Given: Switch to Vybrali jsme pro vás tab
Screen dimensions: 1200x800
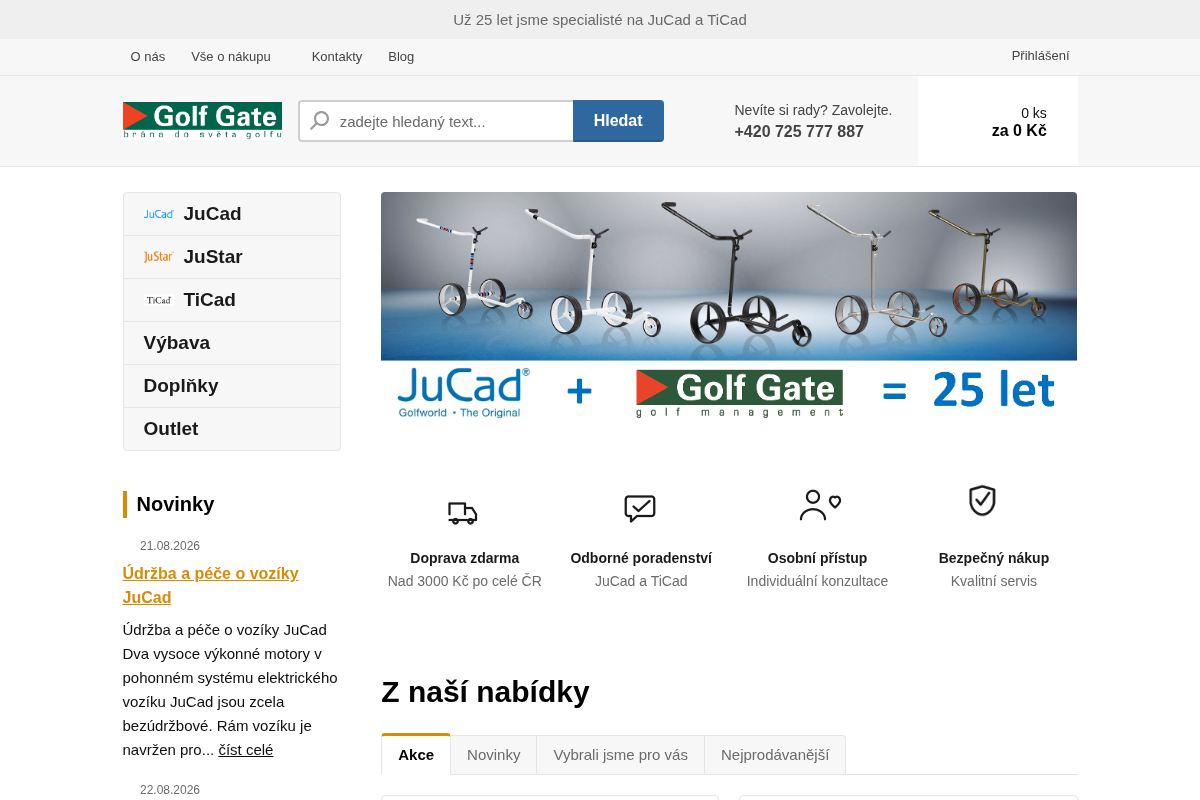Looking at the screenshot, I should [621, 755].
